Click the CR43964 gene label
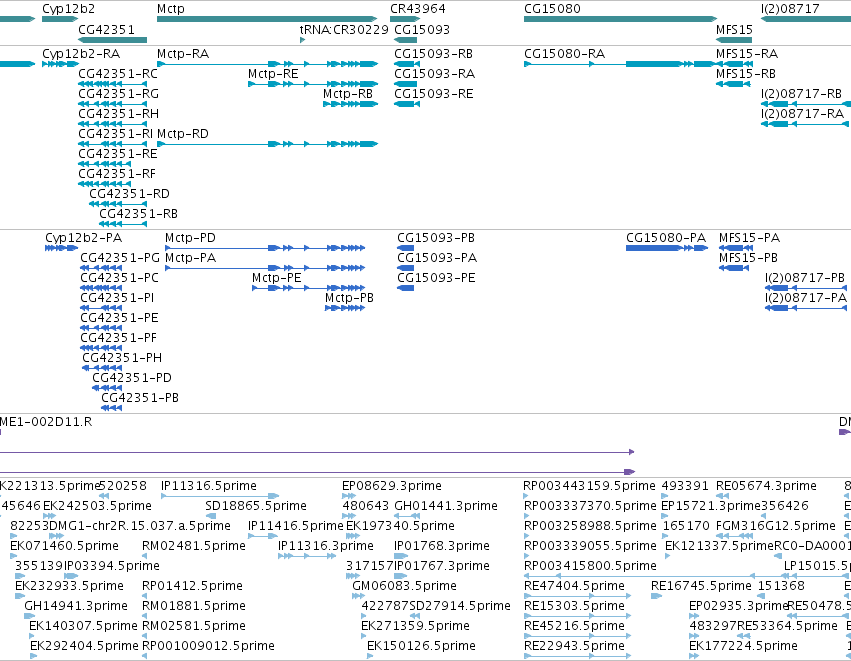This screenshot has width=851, height=661. 418,9
